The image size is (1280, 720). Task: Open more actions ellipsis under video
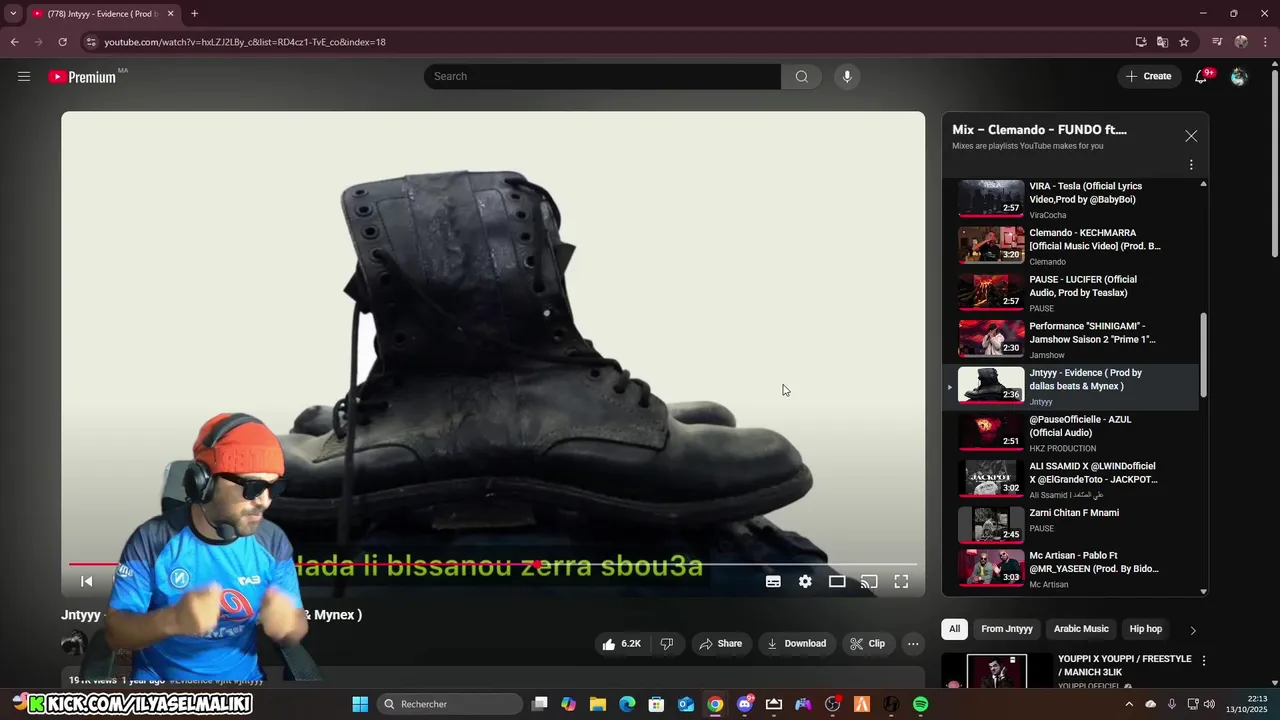coord(913,644)
